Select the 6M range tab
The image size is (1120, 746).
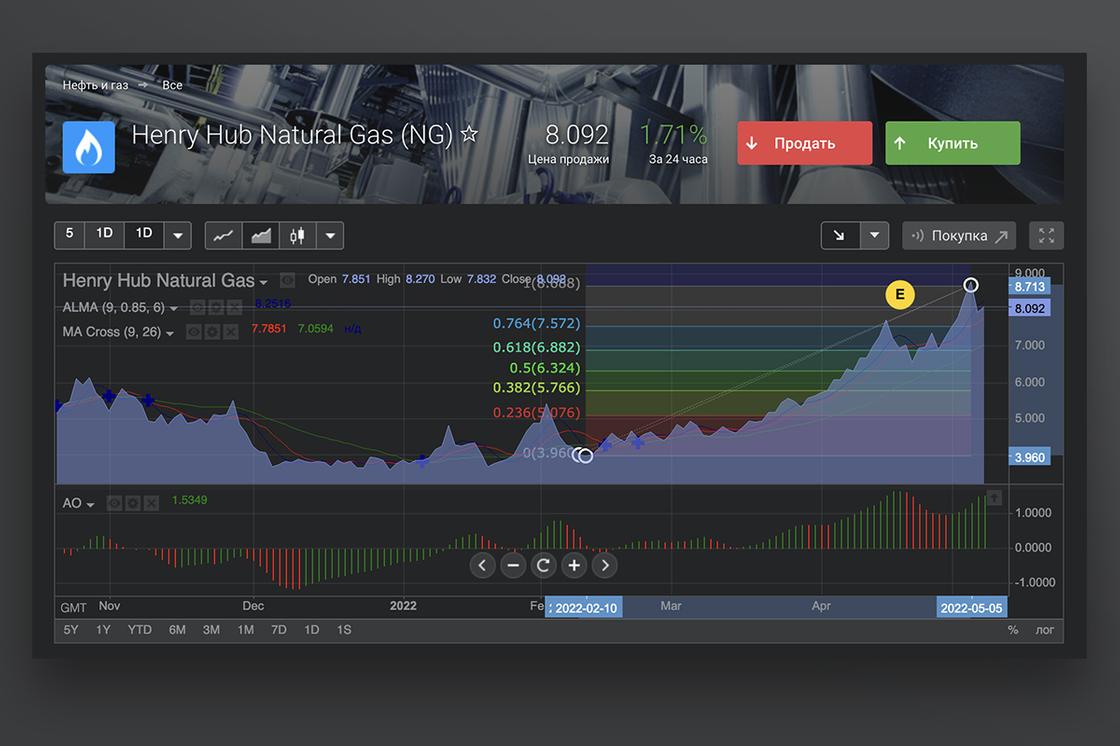pos(177,630)
